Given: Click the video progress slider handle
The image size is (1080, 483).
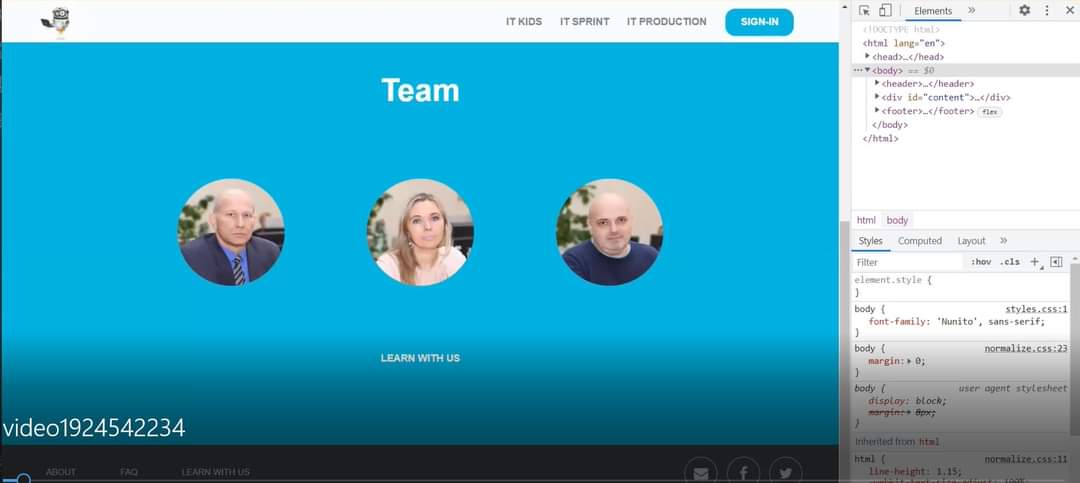Looking at the screenshot, I should click(23, 478).
